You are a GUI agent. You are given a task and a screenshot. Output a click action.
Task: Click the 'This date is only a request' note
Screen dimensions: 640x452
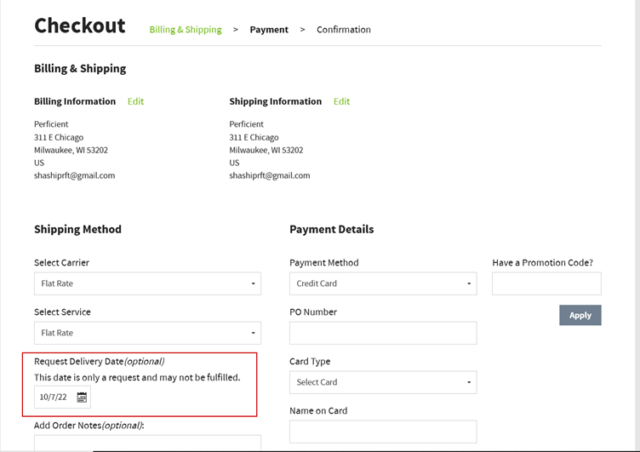point(137,377)
